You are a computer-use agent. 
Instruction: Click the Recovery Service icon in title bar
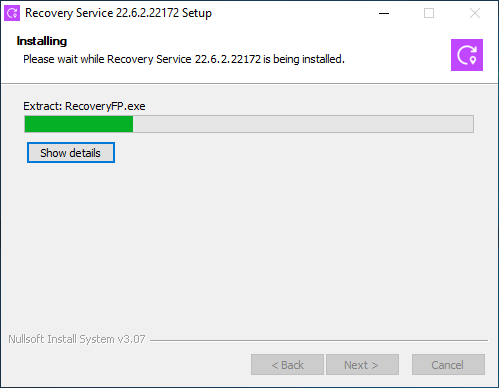pos(12,13)
